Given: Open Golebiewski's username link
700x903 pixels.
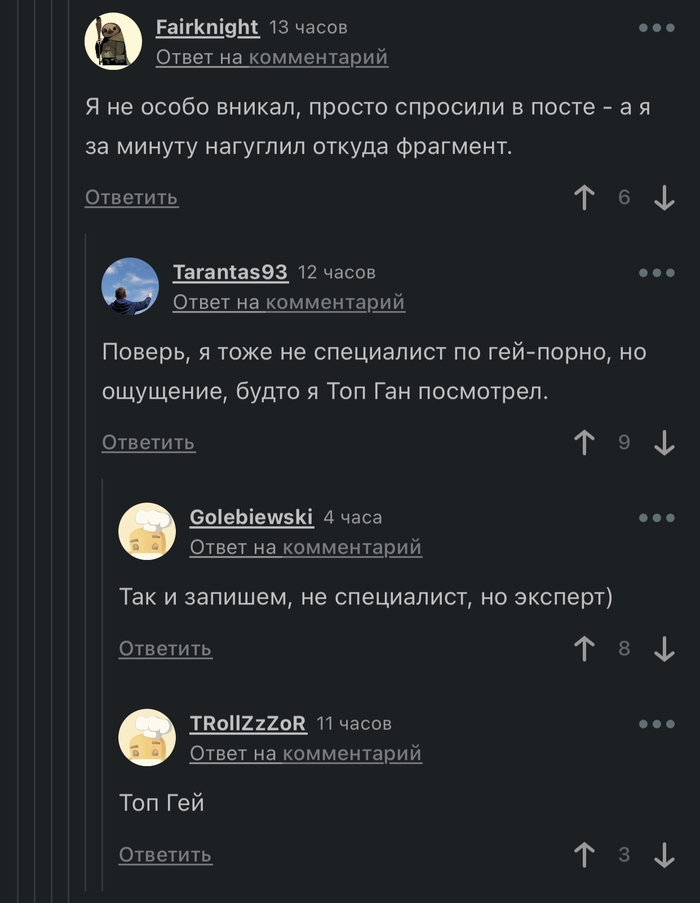Looking at the screenshot, I should click(x=251, y=517).
